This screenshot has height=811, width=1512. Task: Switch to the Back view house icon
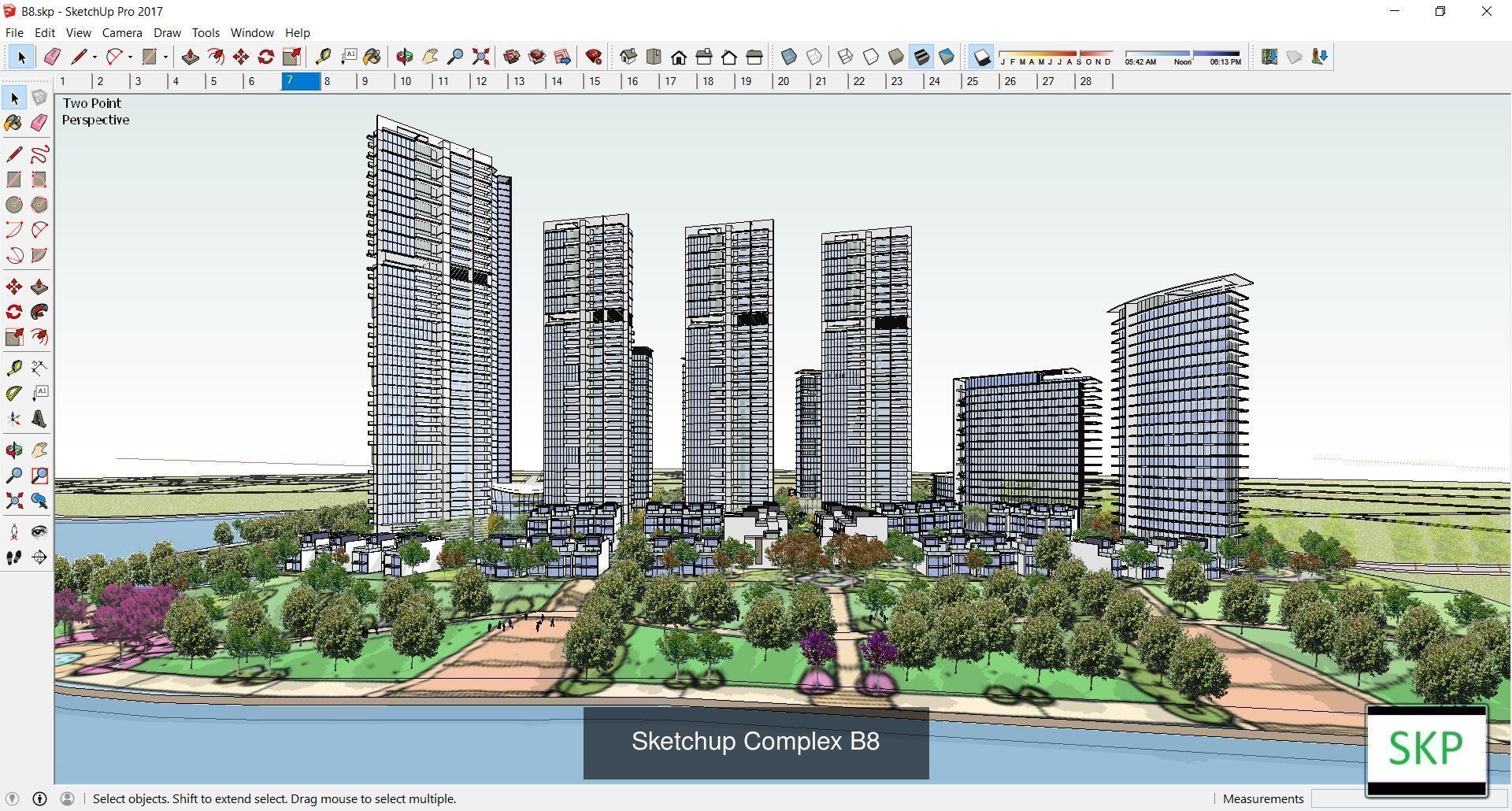[729, 57]
